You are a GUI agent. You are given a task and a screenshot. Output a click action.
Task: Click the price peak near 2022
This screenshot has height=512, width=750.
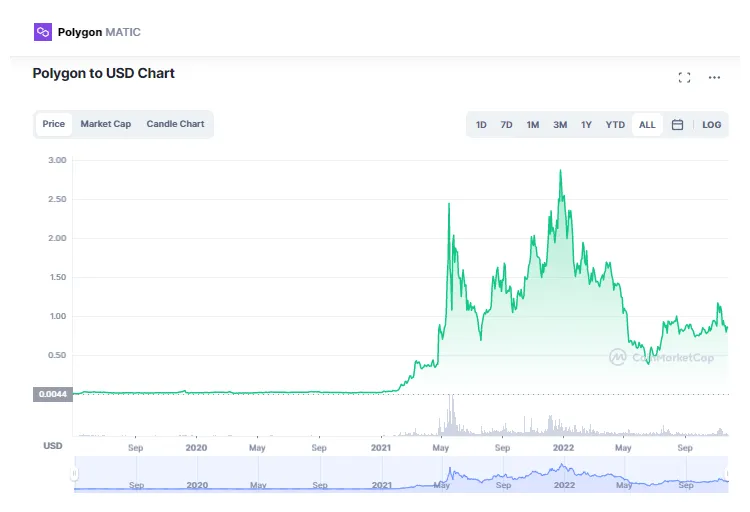point(561,171)
